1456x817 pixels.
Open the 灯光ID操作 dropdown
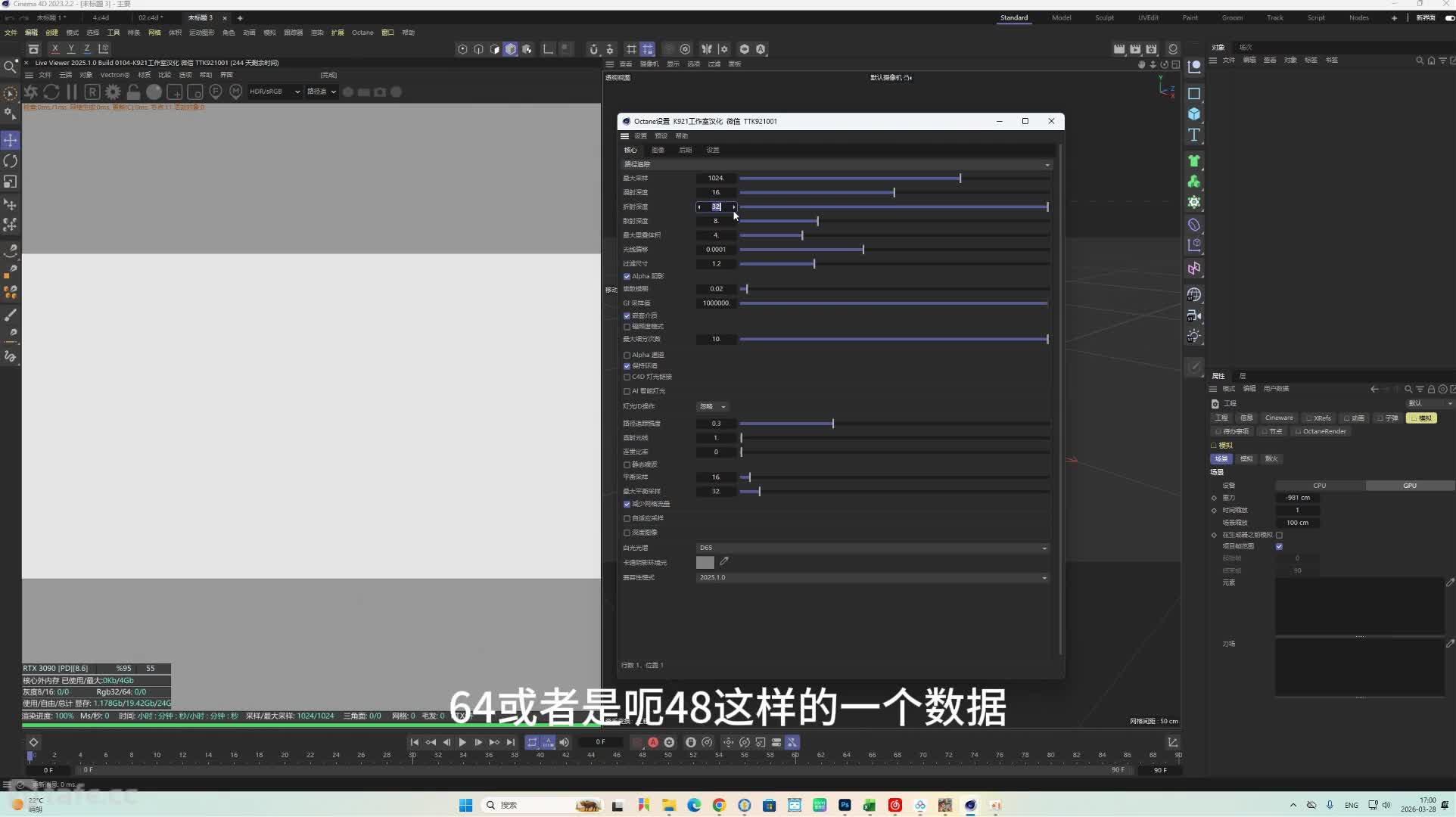click(712, 406)
